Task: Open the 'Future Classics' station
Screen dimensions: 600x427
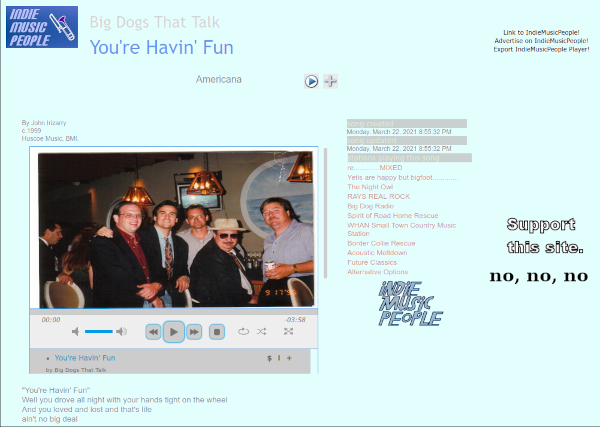Action: [x=372, y=262]
